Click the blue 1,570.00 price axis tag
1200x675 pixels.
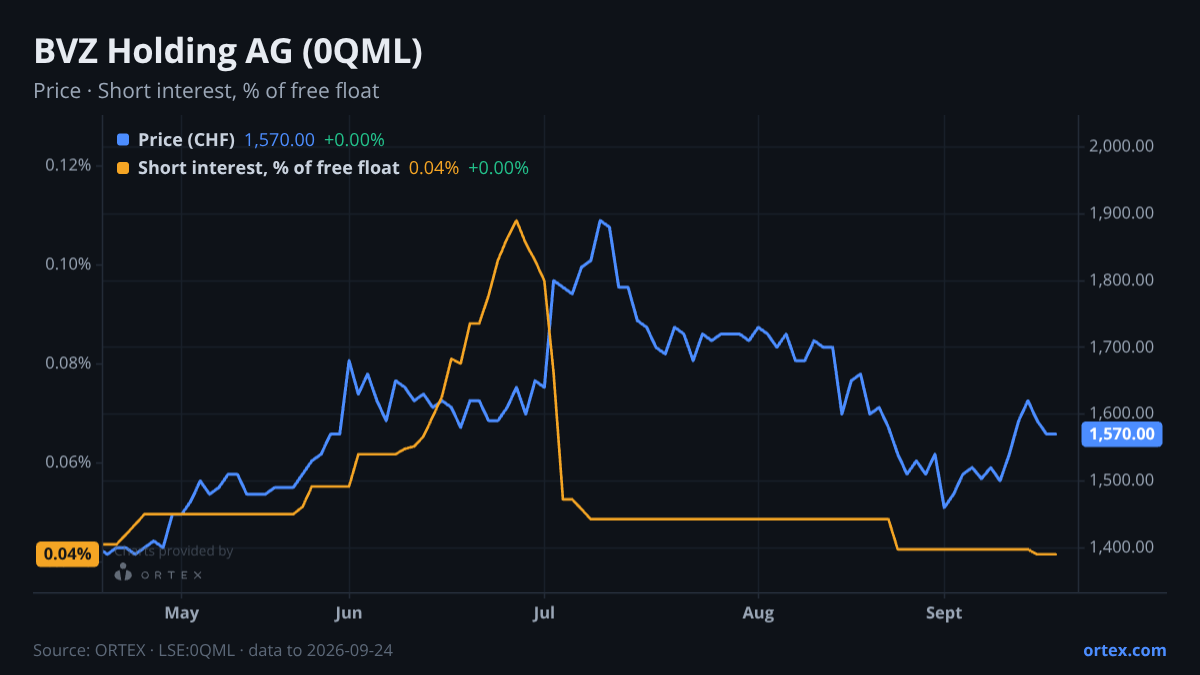tap(1121, 434)
